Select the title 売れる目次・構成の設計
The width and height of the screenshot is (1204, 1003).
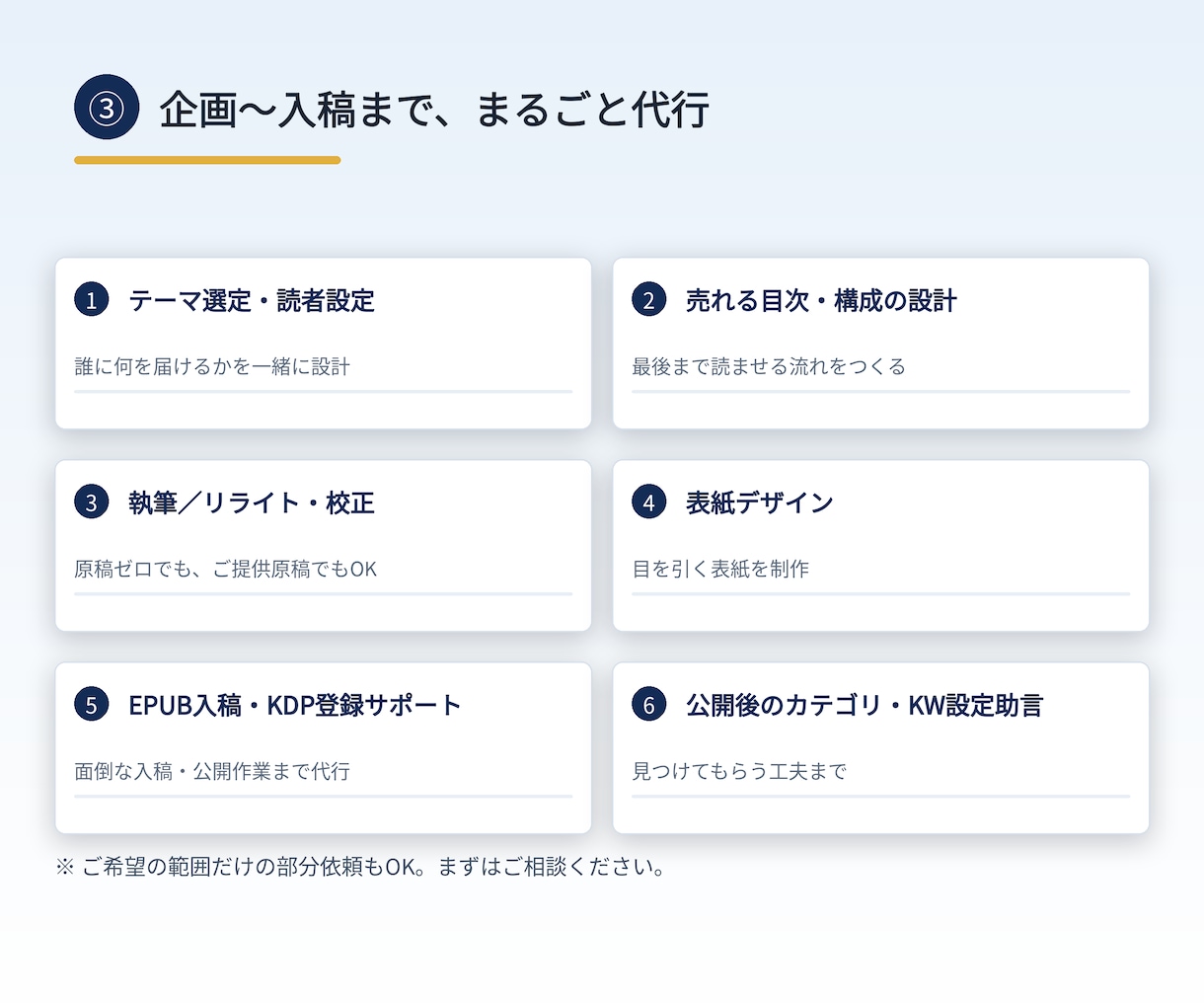click(x=821, y=300)
